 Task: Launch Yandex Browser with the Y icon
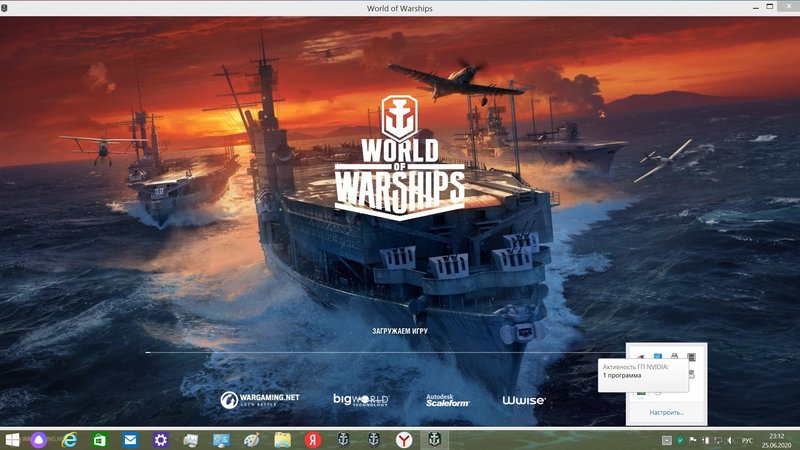(x=404, y=440)
